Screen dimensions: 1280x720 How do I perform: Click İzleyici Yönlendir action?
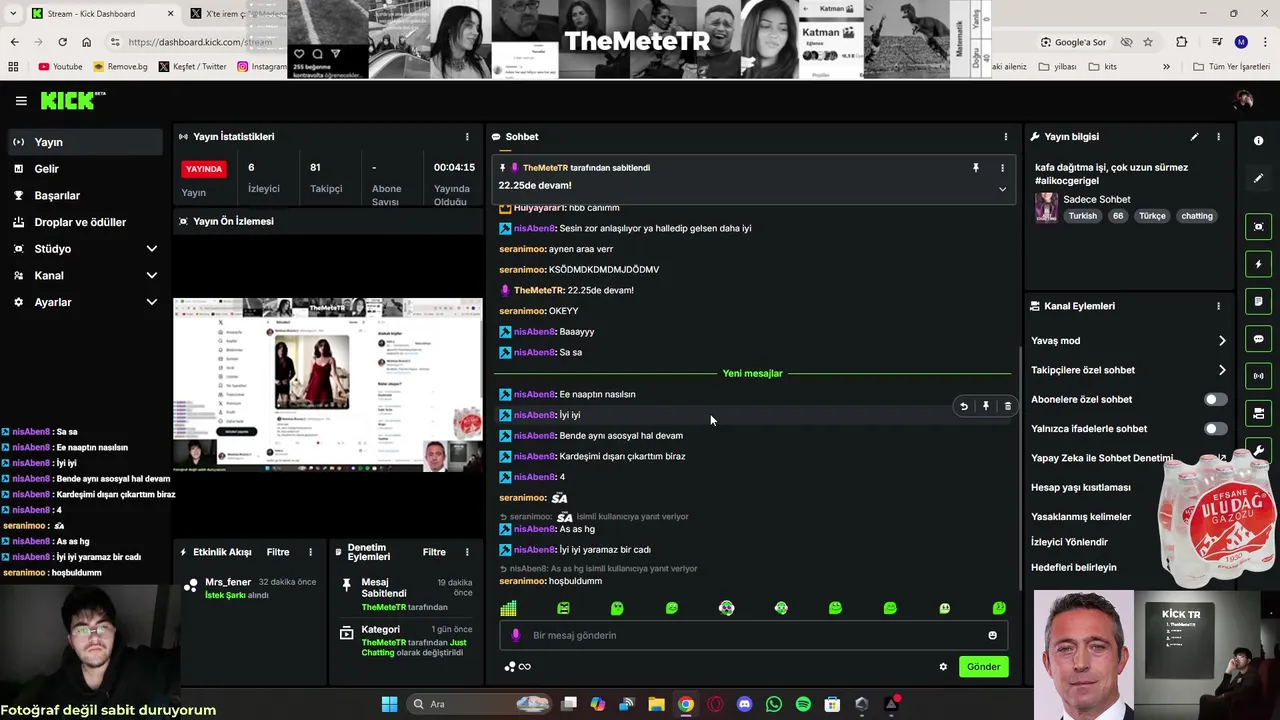tap(1069, 542)
